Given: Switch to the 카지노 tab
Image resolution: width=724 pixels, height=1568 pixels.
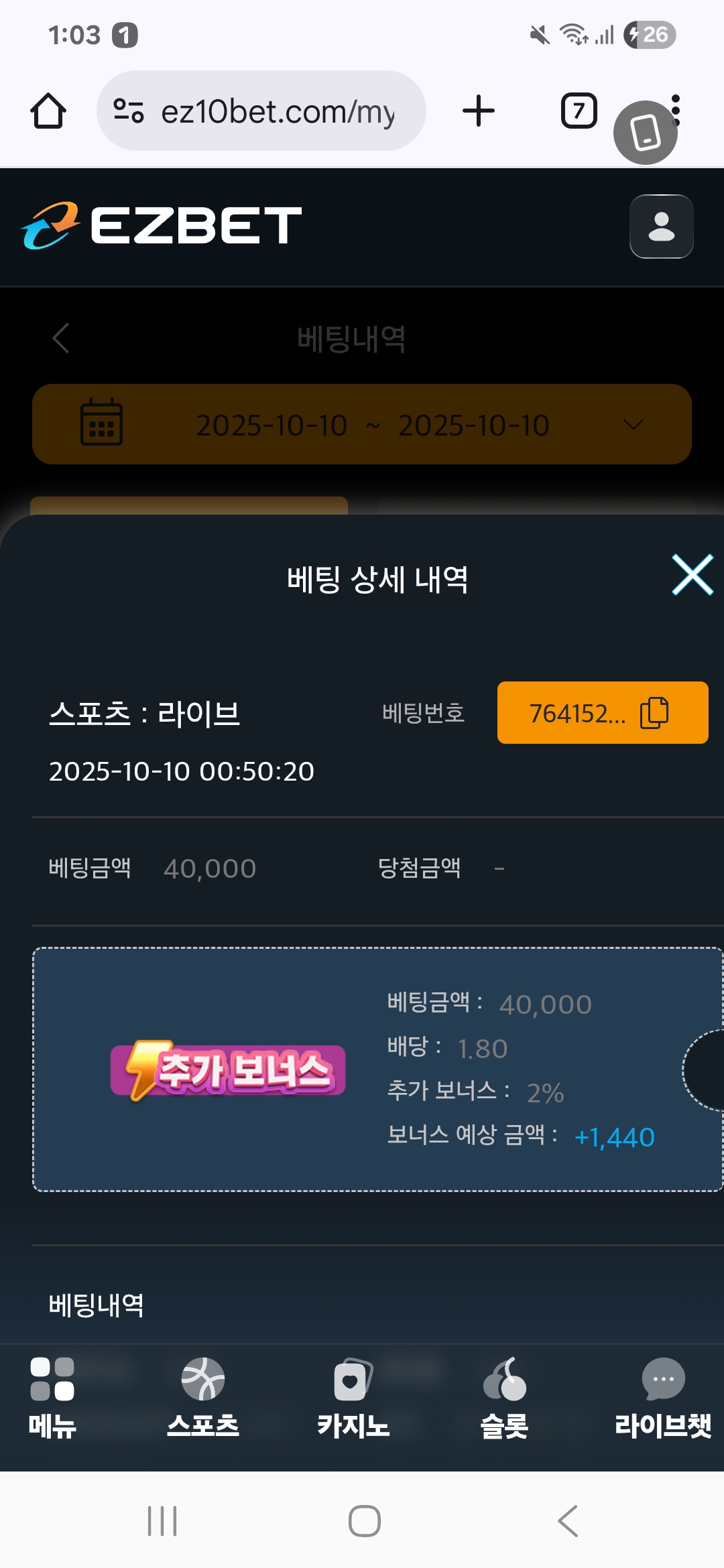Looking at the screenshot, I should pyautogui.click(x=353, y=1398).
